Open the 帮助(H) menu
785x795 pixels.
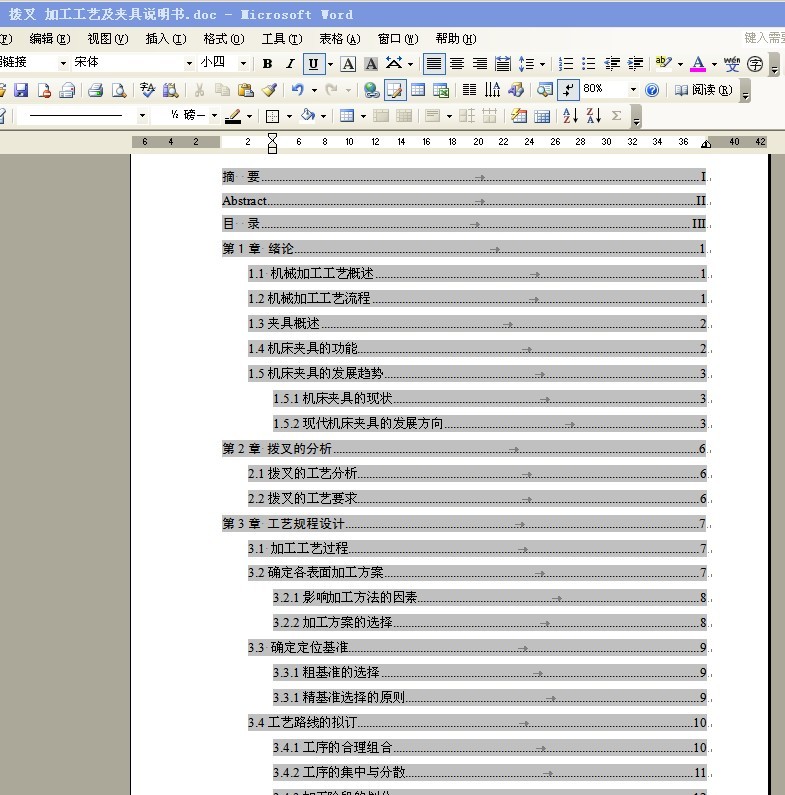[456, 39]
